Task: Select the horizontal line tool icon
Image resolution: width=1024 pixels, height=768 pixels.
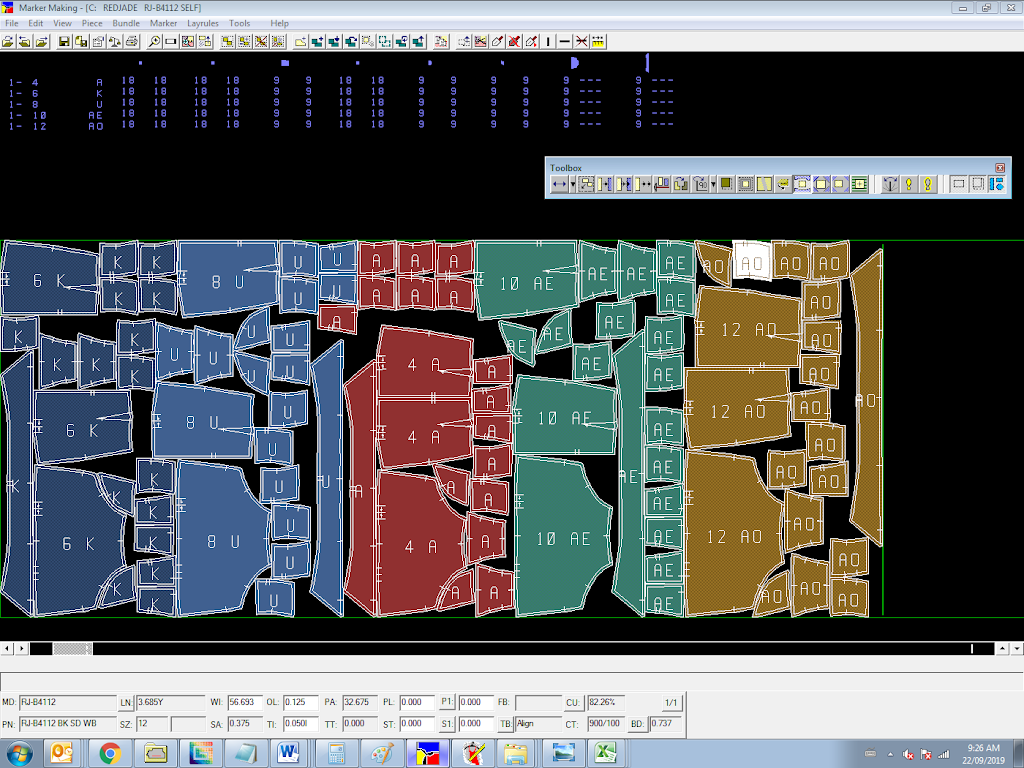Action: click(565, 42)
